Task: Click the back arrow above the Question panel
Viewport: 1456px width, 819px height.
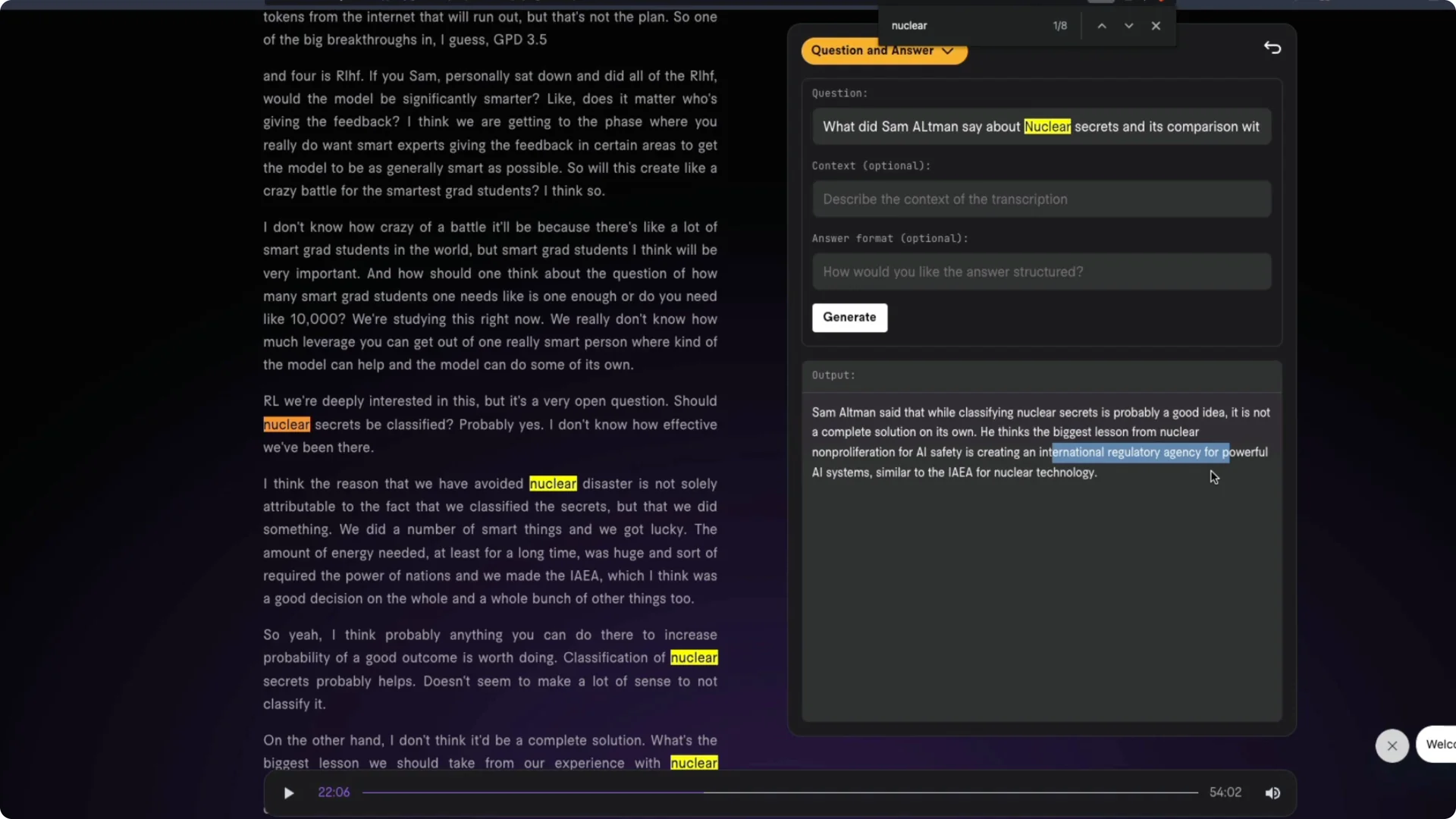Action: pyautogui.click(x=1272, y=47)
